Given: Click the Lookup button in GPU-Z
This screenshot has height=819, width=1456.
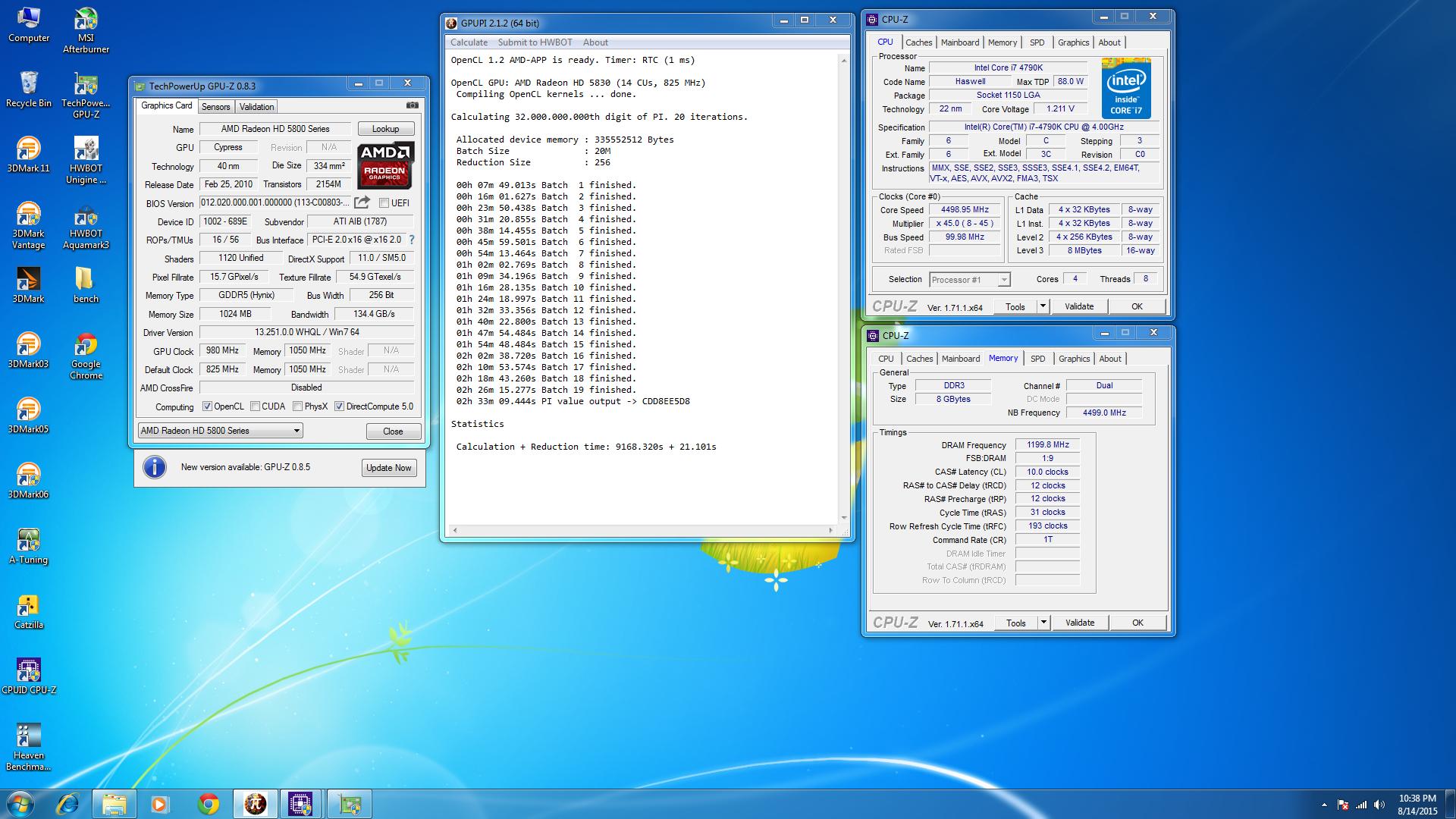Looking at the screenshot, I should [385, 129].
